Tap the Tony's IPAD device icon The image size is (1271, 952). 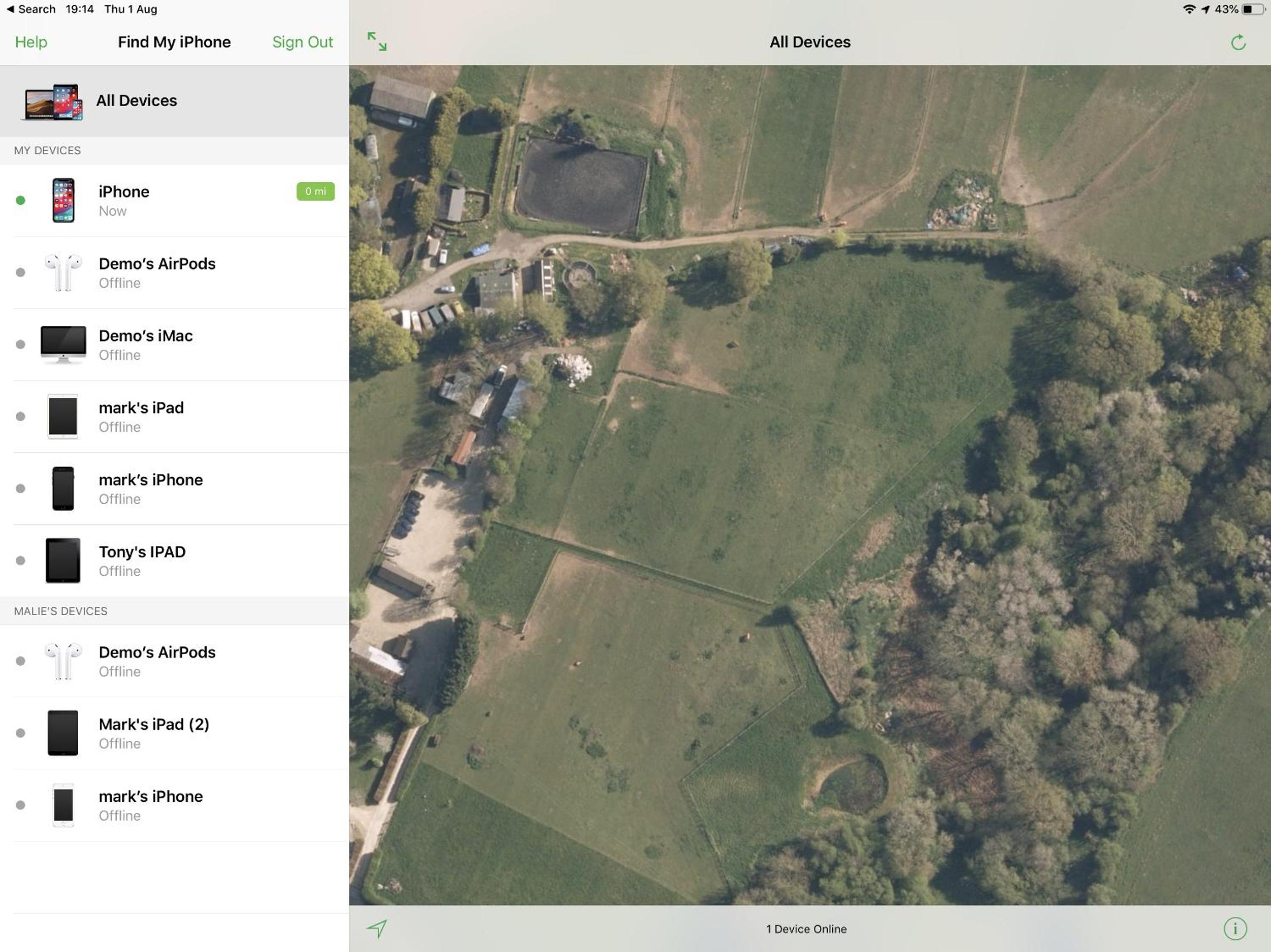click(x=63, y=560)
